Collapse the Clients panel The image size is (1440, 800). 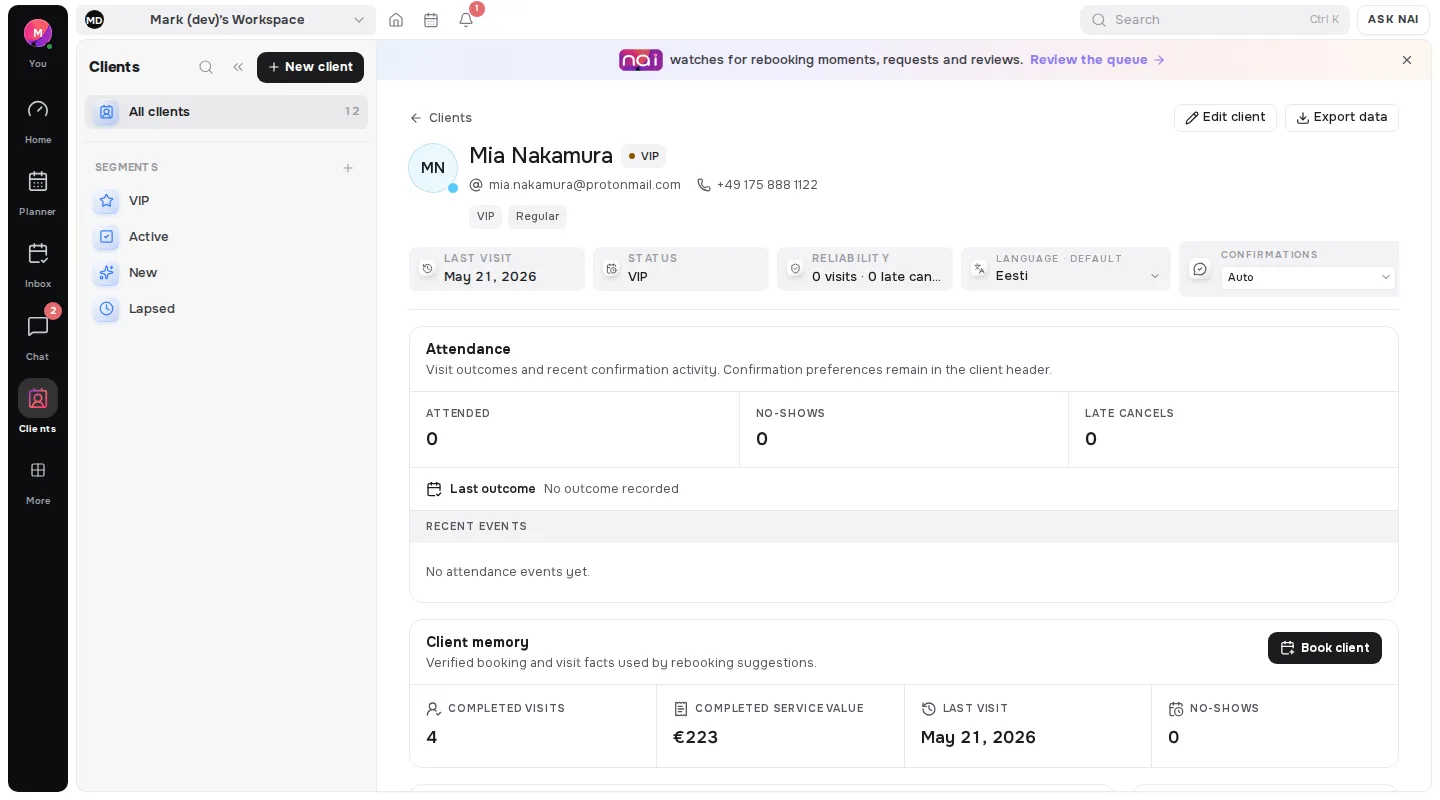pos(238,67)
